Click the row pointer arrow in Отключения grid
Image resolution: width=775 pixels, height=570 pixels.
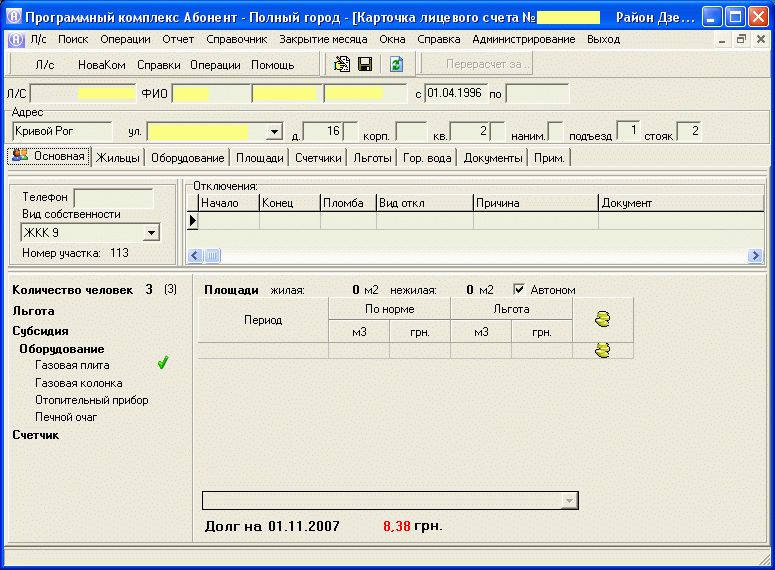point(193,220)
